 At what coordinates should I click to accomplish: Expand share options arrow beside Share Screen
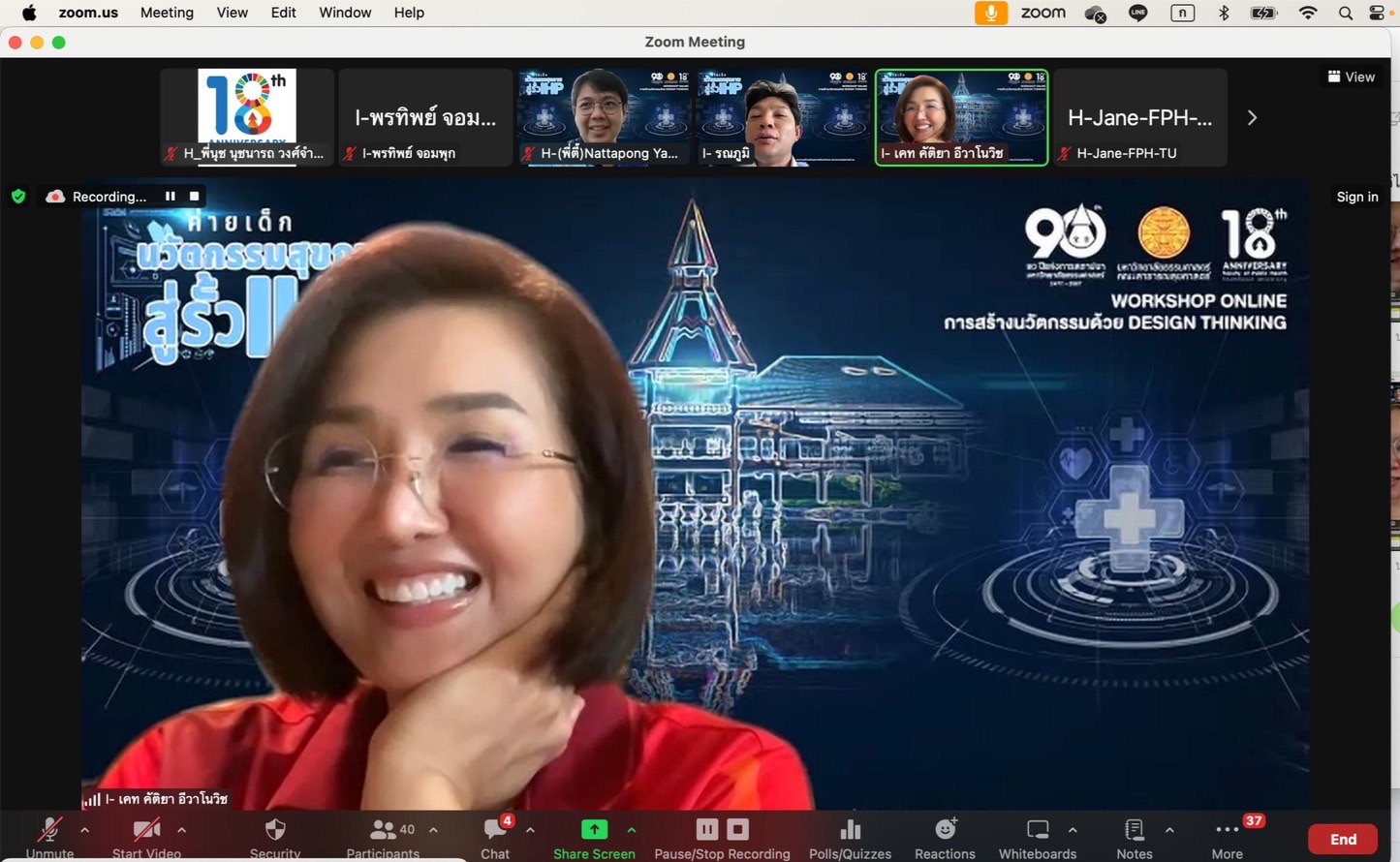632,830
